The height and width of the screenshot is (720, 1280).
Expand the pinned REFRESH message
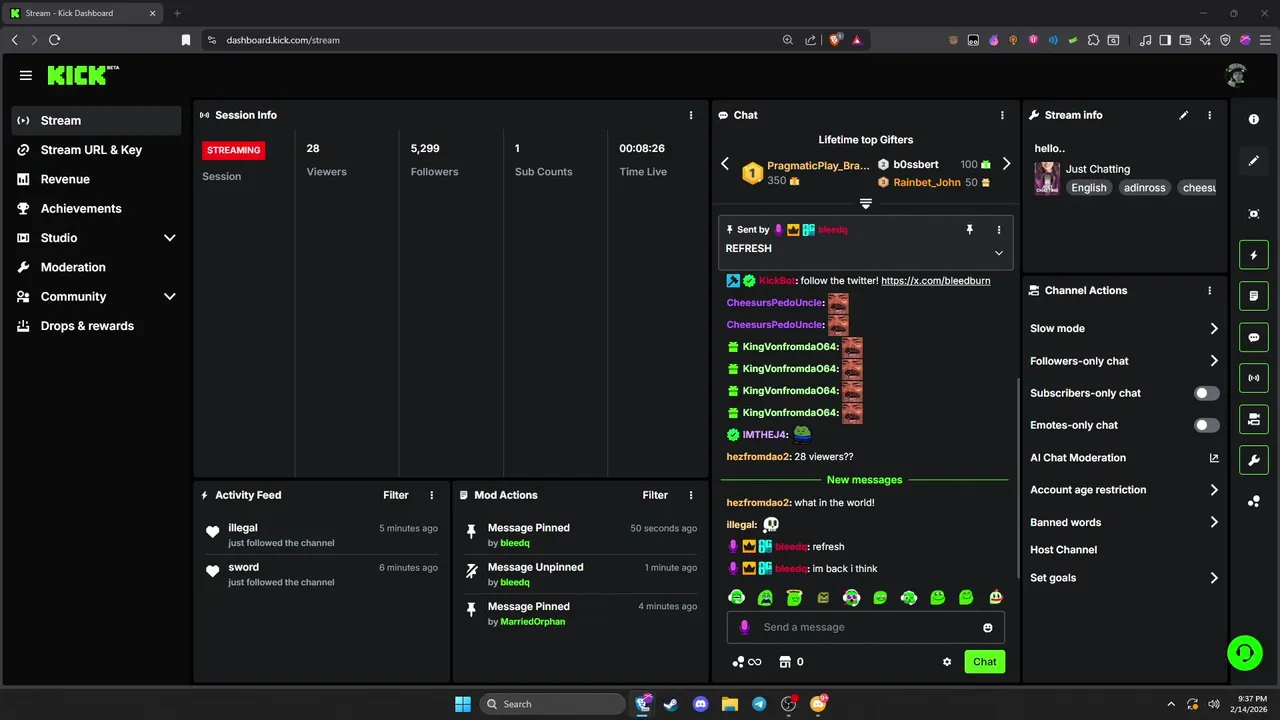[998, 253]
